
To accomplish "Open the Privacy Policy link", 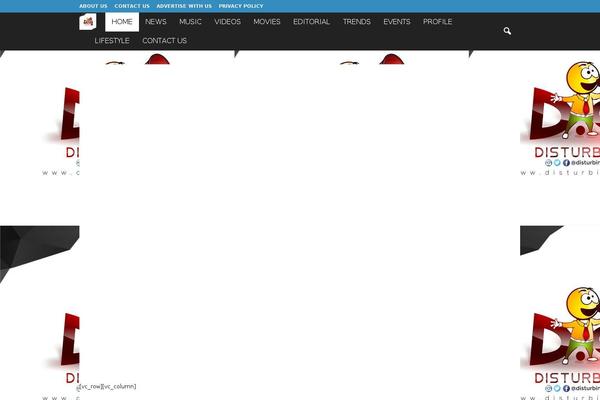I will (241, 6).
